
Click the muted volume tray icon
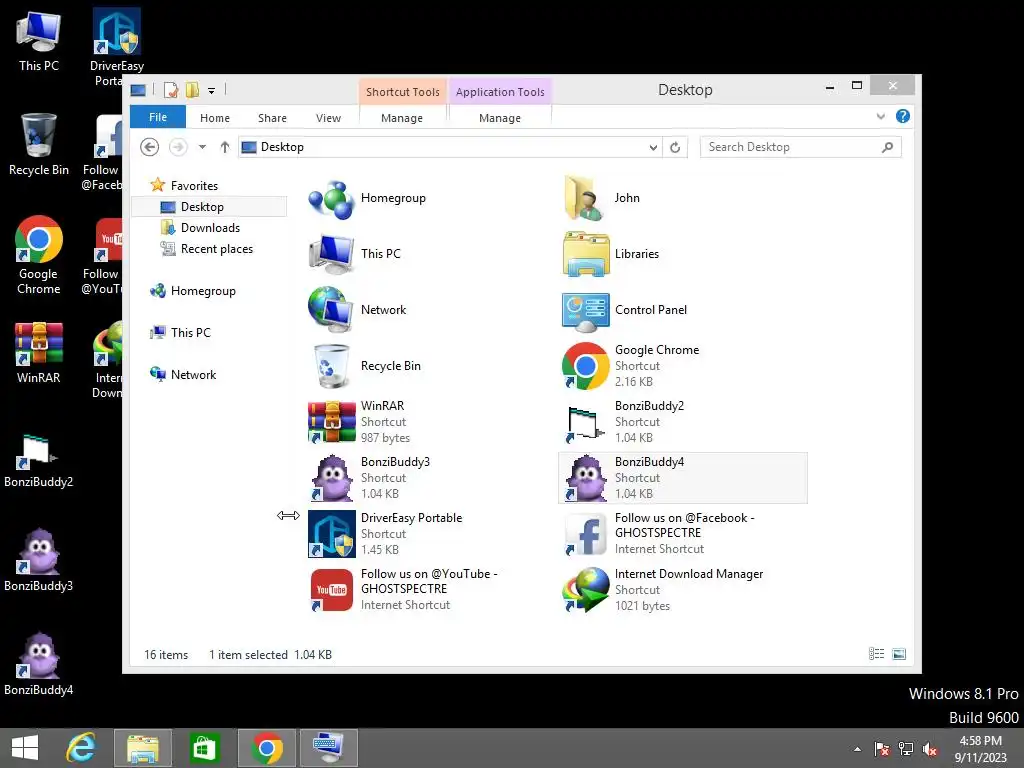[930, 749]
